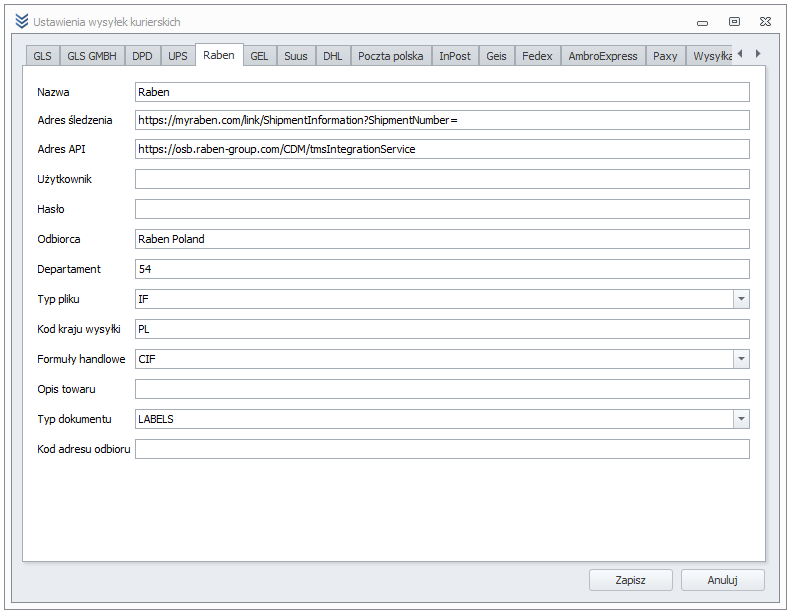Click the Formuły handlowe label

coord(81,359)
